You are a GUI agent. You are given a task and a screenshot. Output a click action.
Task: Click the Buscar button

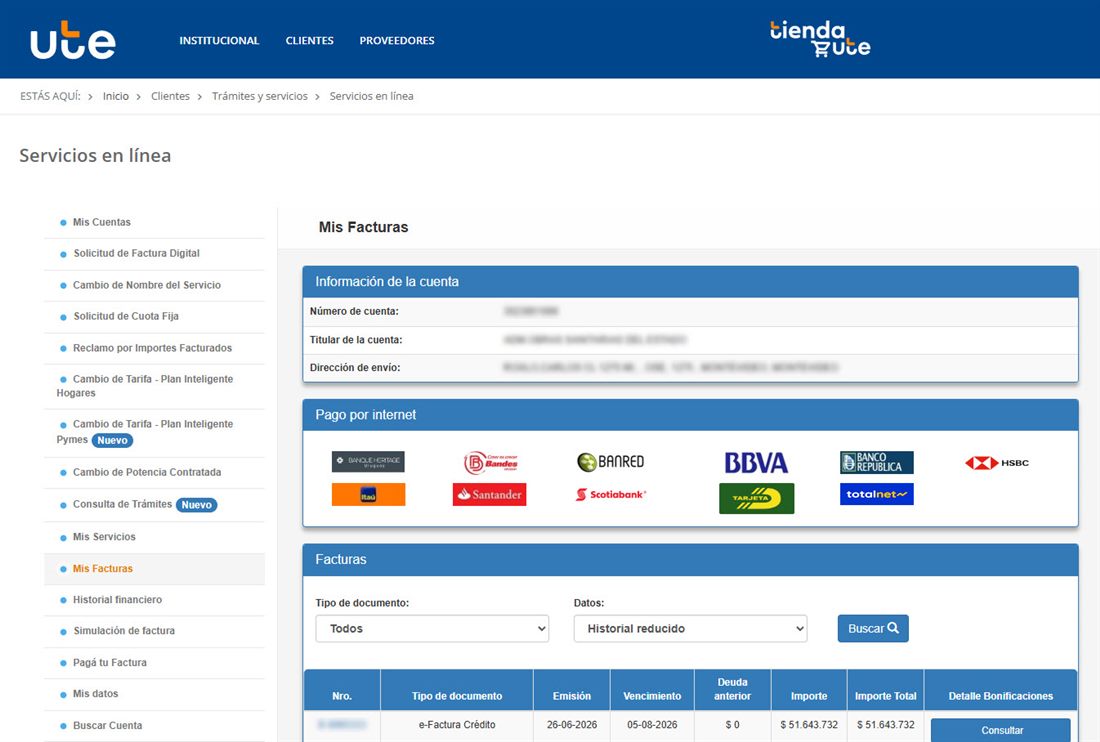click(873, 628)
